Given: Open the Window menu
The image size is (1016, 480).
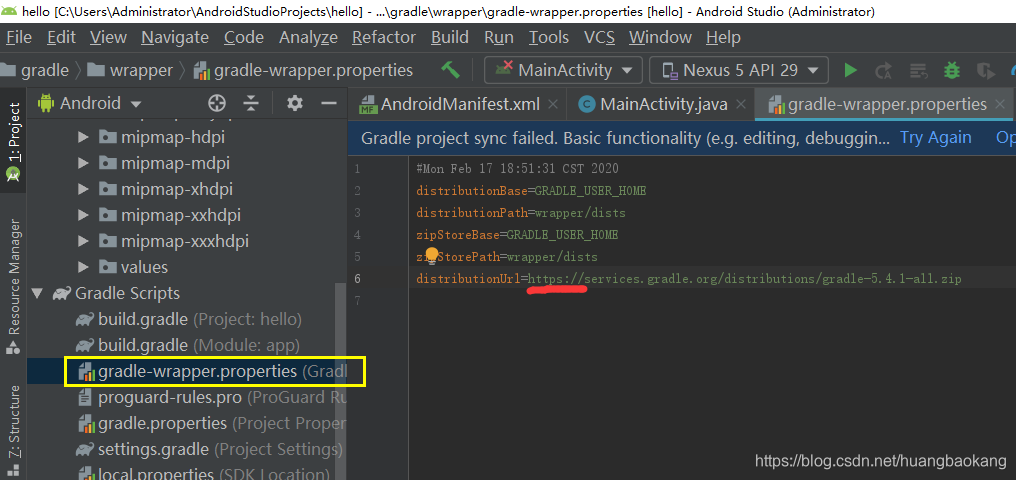Looking at the screenshot, I should (x=660, y=38).
